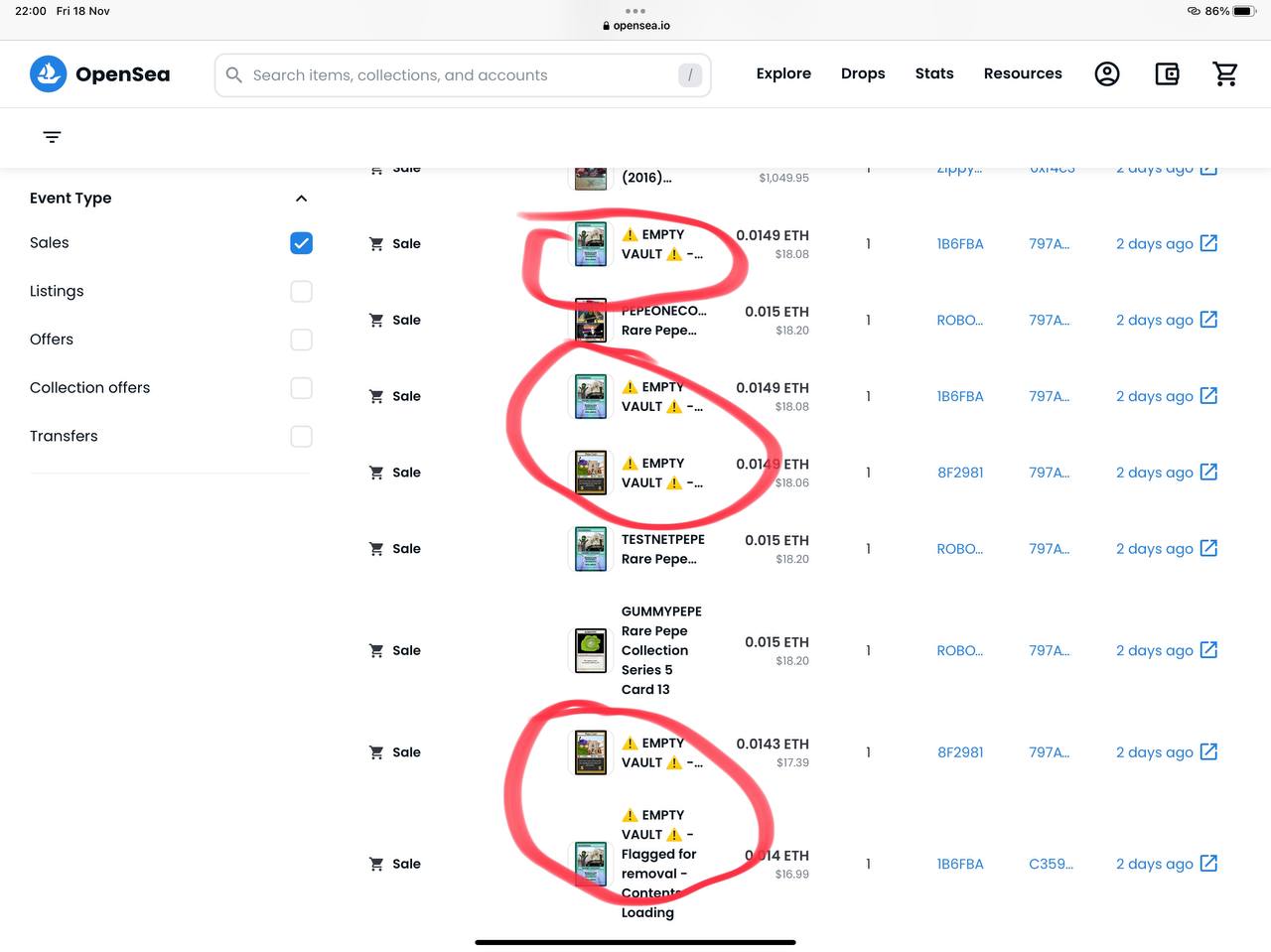
Task: Enable the Collection offers filter
Action: coord(301,388)
